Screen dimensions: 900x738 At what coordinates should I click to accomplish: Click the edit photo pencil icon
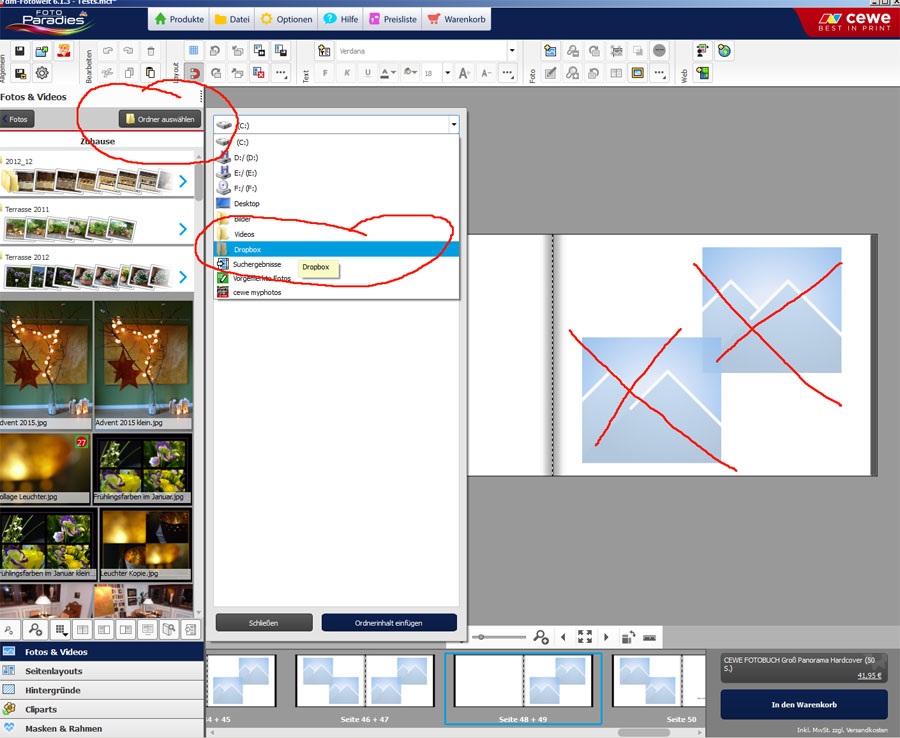coord(550,73)
